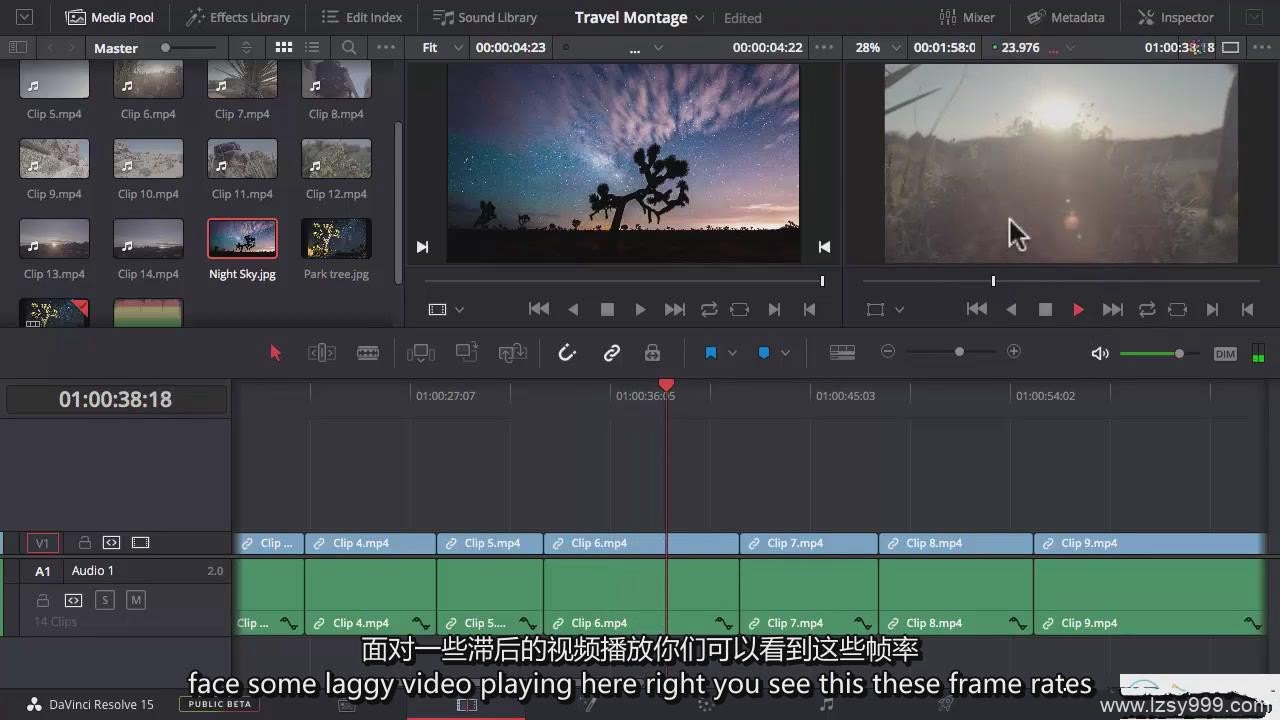Select the Blade edit mode tool

pyautogui.click(x=368, y=353)
